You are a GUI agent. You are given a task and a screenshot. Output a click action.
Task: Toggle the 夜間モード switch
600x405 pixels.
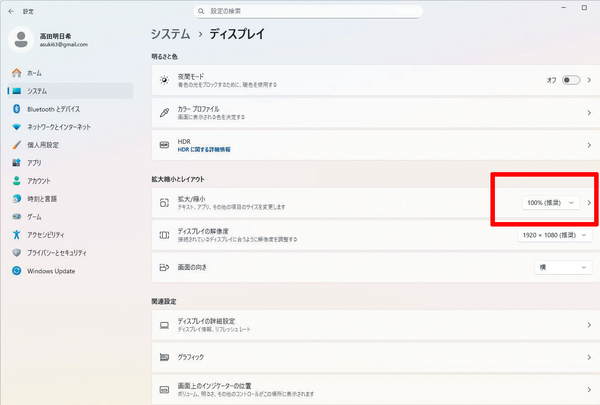571,80
